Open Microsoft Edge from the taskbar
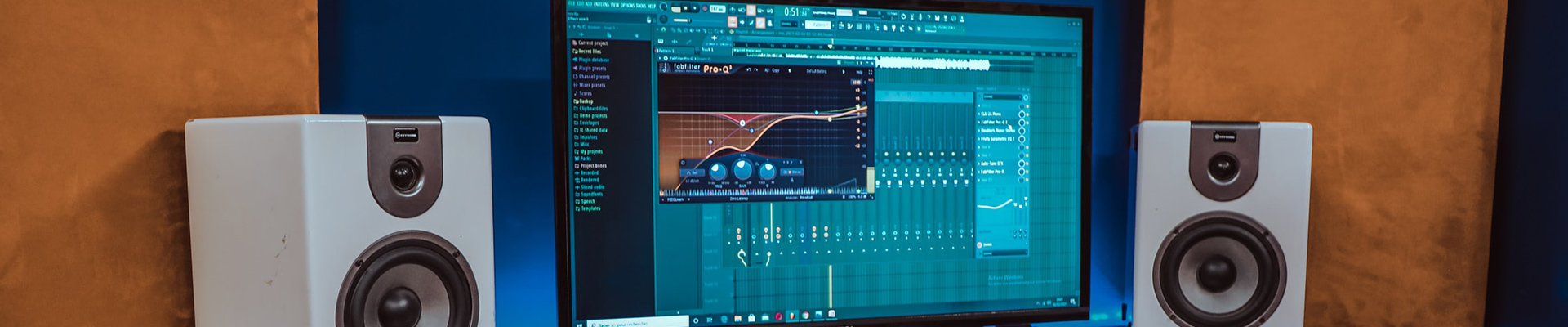Image resolution: width=1568 pixels, height=327 pixels. point(724,318)
